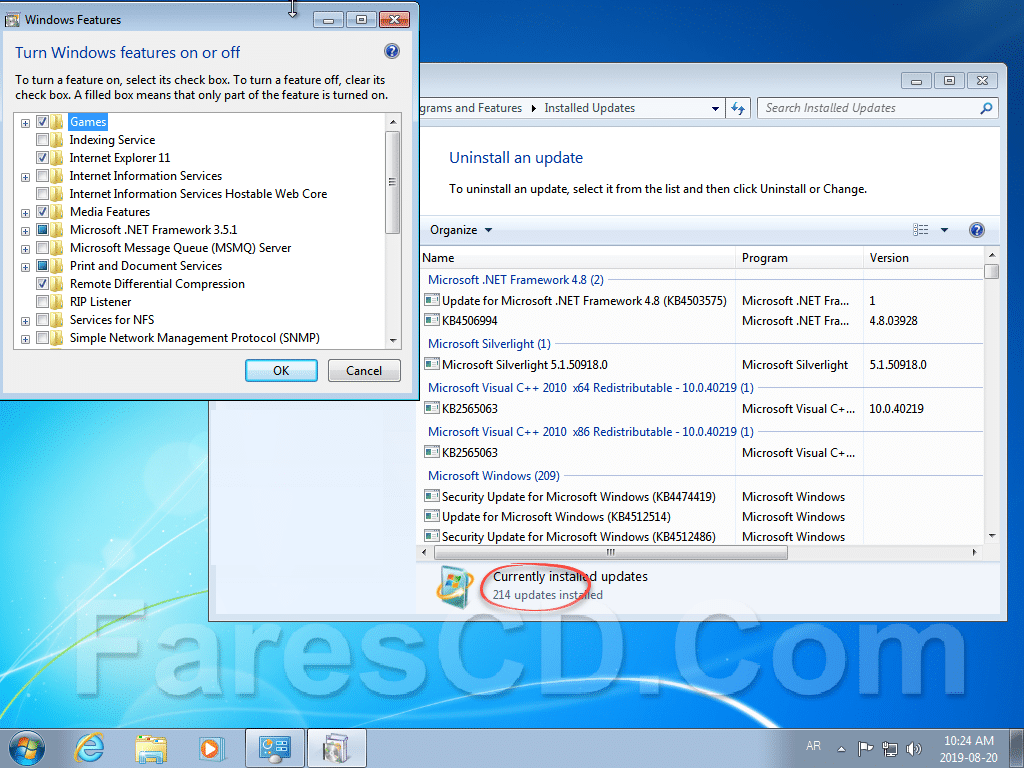Image resolution: width=1024 pixels, height=768 pixels.
Task: Enable the RIP Listener checkbox
Action: pyautogui.click(x=42, y=302)
